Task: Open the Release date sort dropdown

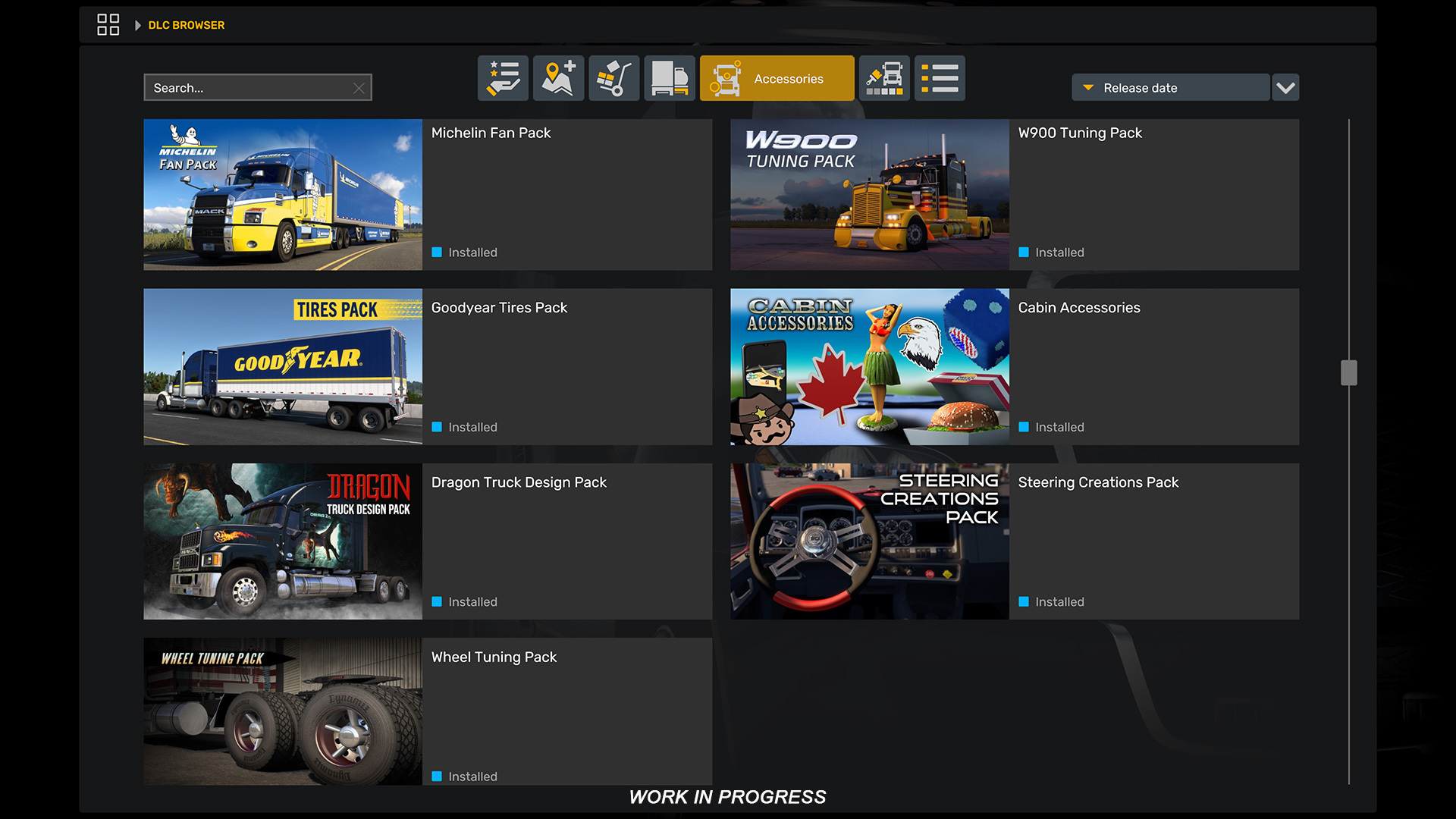Action: 1170,88
